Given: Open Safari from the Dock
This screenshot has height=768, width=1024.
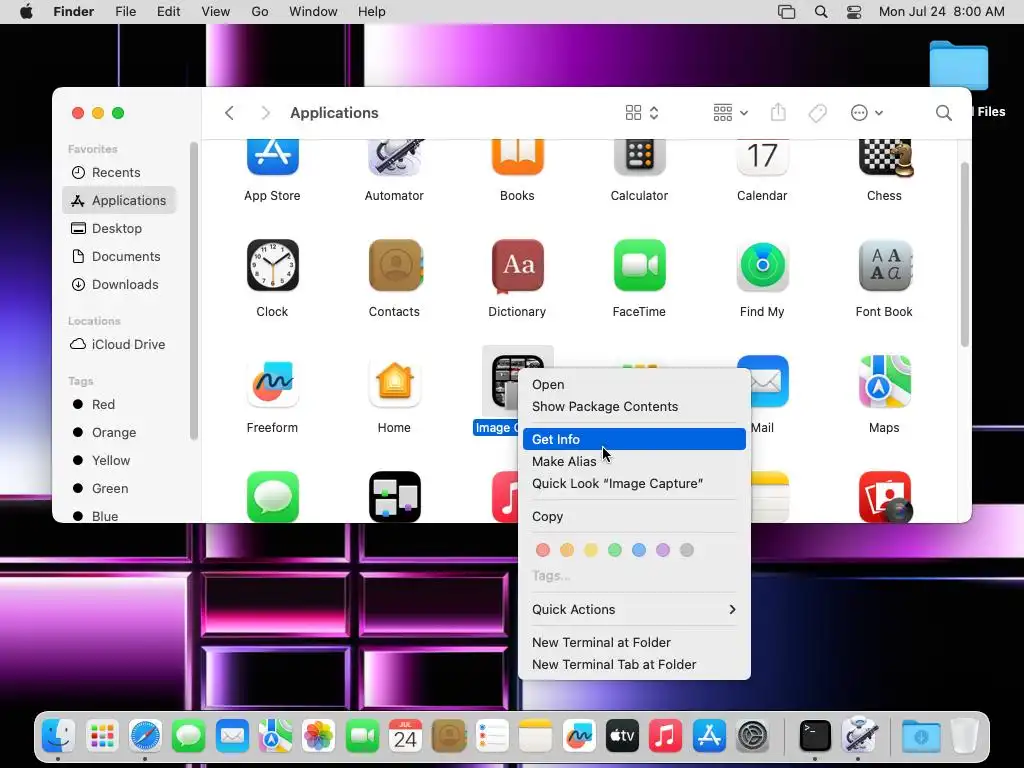Looking at the screenshot, I should coord(145,737).
